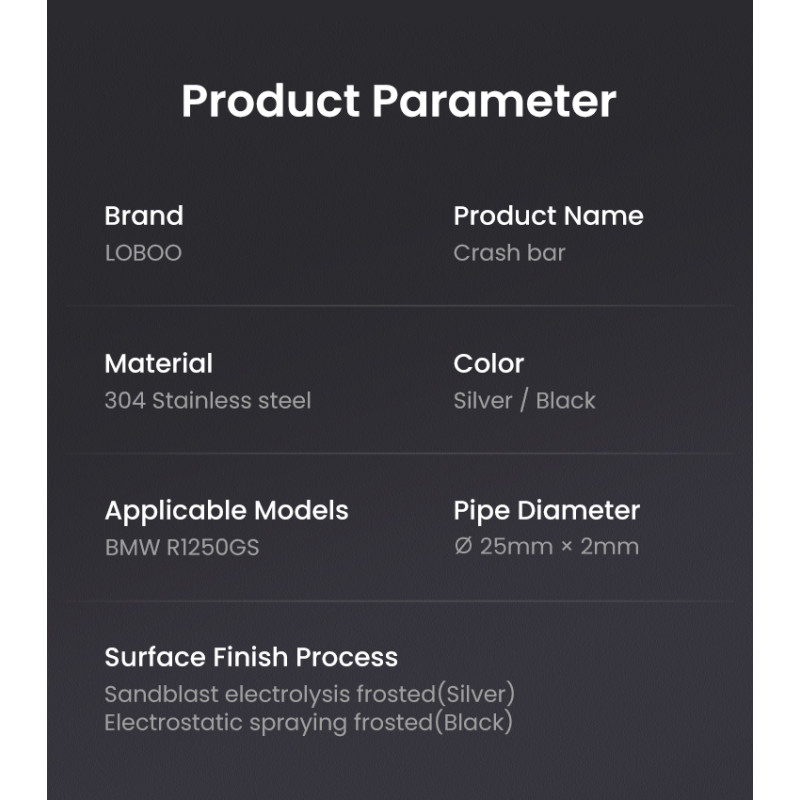This screenshot has width=800, height=800.
Task: Click the 304 Stainless steel value
Action: [208, 401]
